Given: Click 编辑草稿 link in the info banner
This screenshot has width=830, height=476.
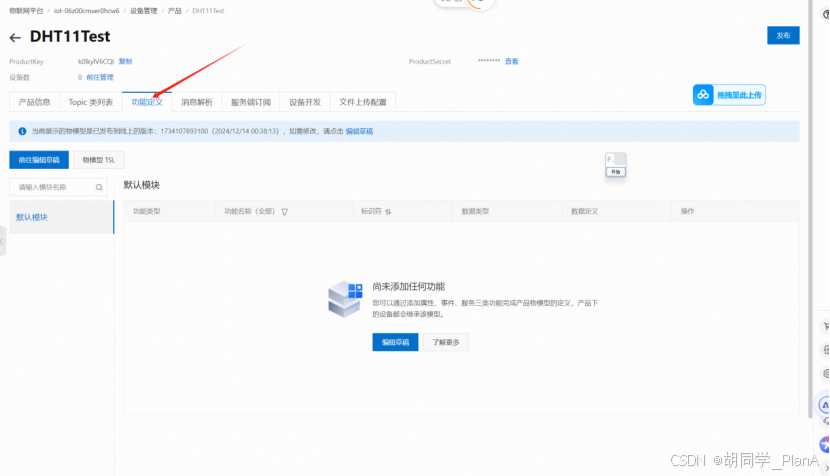Looking at the screenshot, I should tap(359, 131).
